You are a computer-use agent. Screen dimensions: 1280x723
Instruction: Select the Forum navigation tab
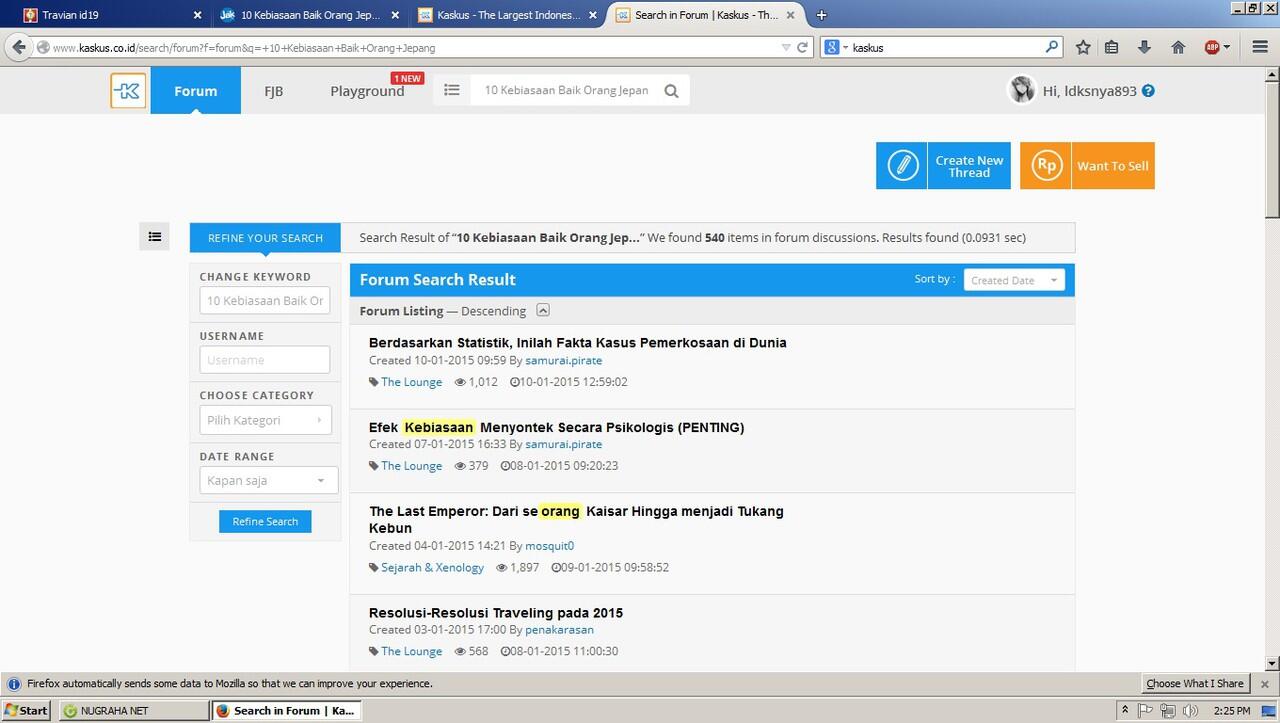click(195, 90)
